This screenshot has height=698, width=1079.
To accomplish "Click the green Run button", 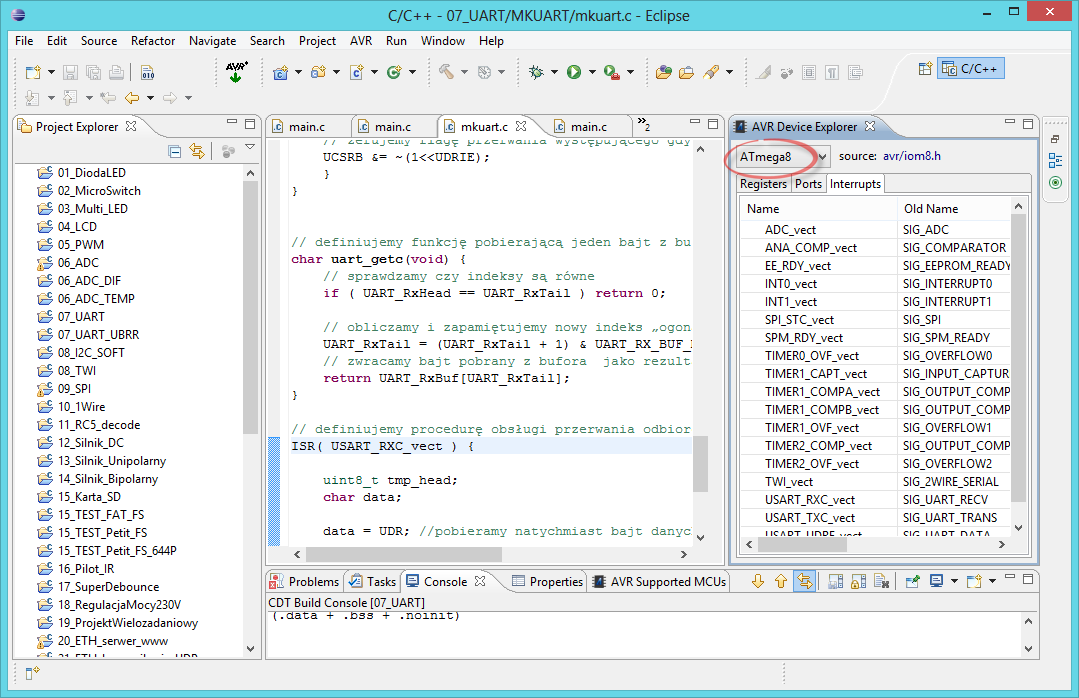I will coord(574,72).
